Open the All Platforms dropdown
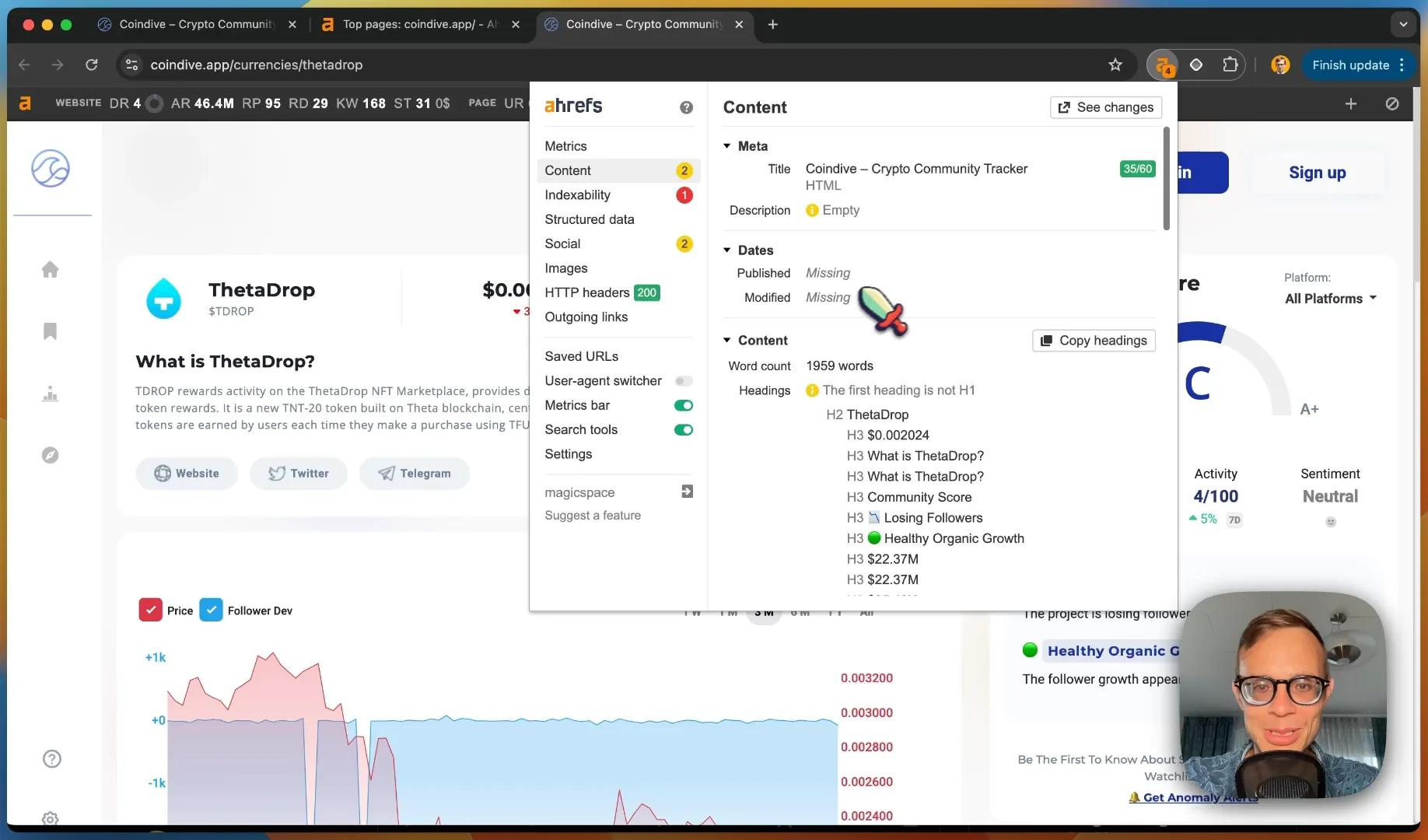 tap(1330, 299)
